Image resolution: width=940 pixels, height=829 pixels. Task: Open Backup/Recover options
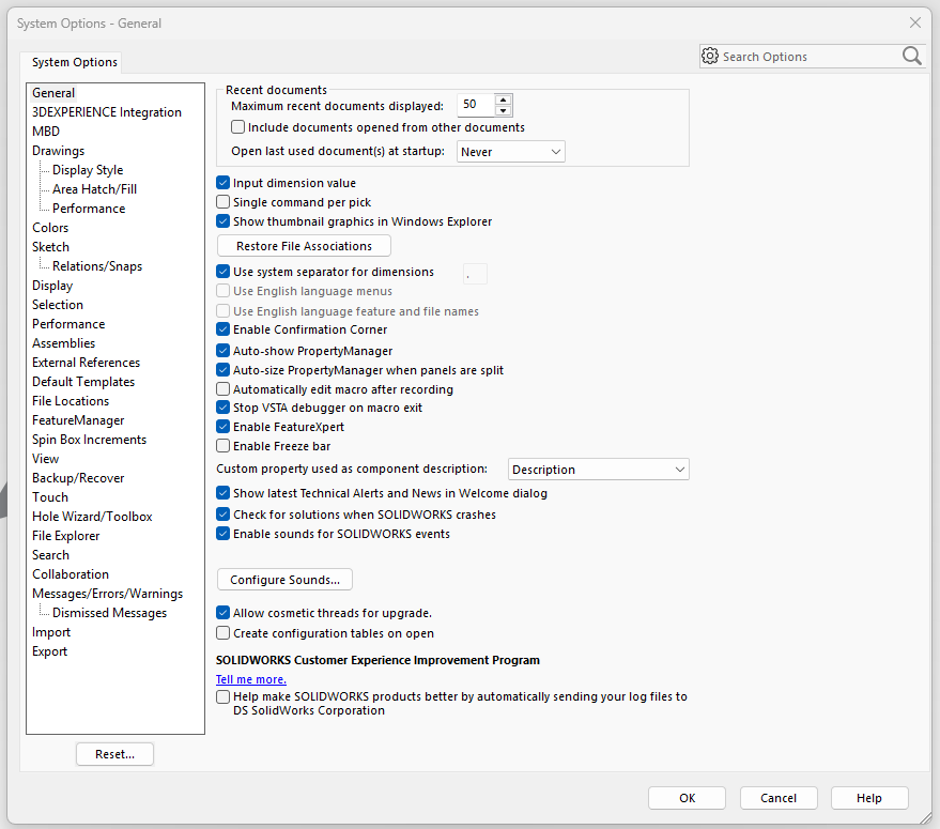(78, 478)
